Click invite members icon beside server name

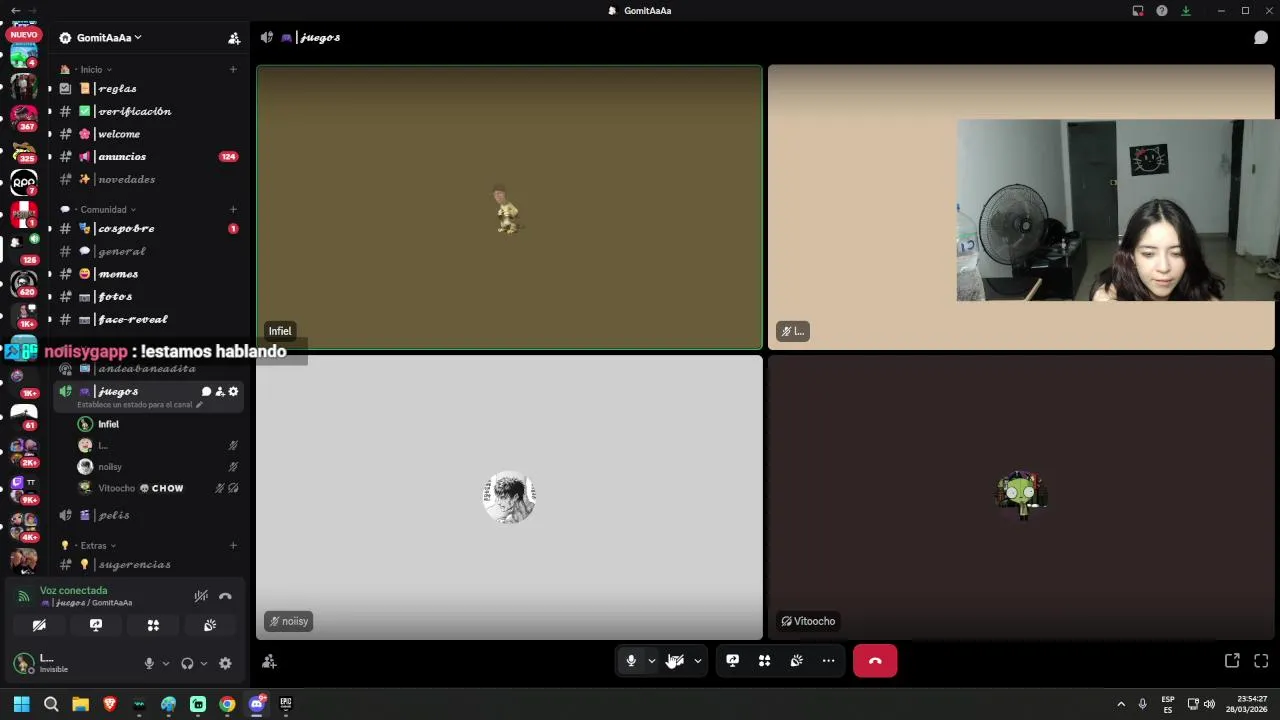[234, 38]
